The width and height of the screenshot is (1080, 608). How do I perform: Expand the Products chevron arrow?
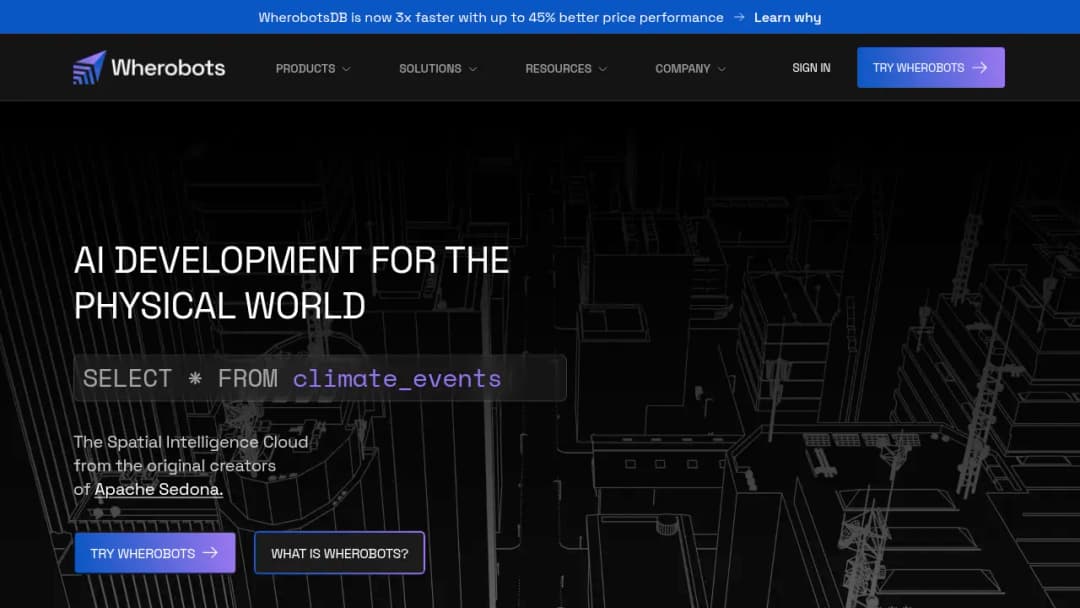(x=346, y=69)
